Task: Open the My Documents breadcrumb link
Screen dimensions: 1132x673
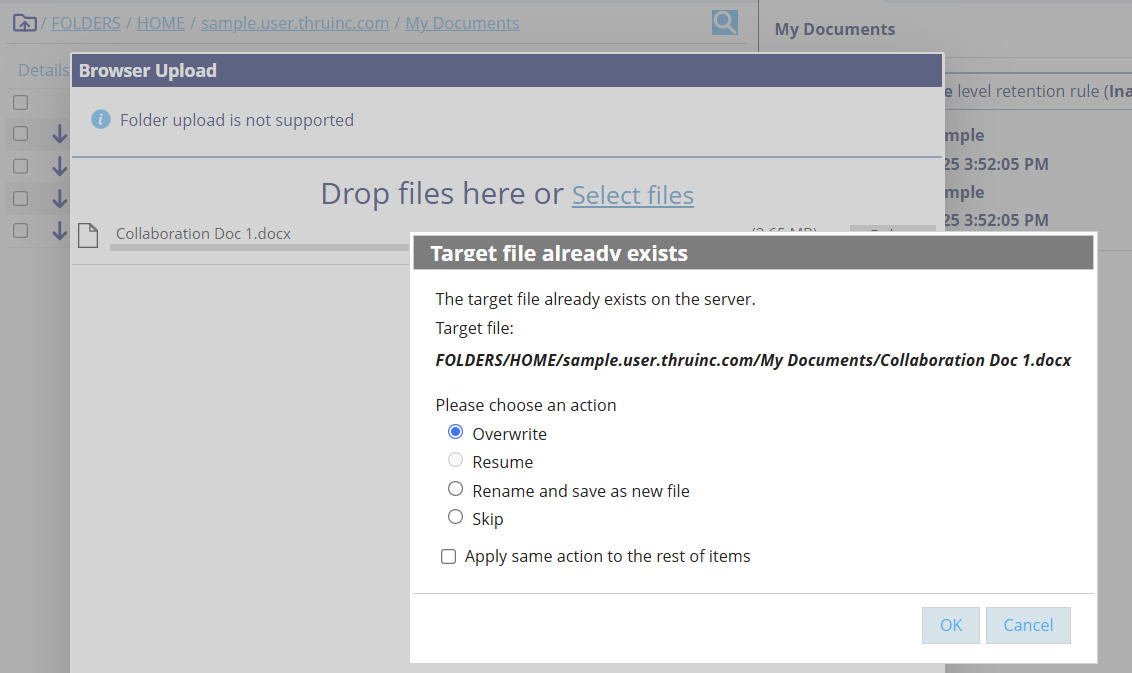Action: pyautogui.click(x=462, y=23)
